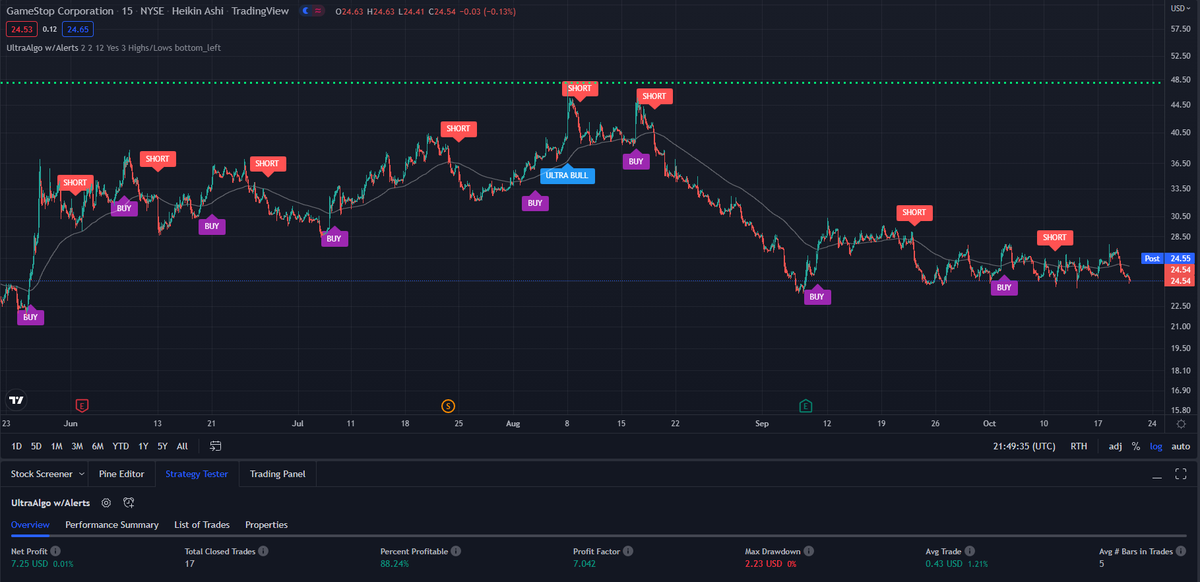This screenshot has width=1200, height=582.
Task: Open strategy settings gear for UltraAlgo
Action: tap(106, 502)
